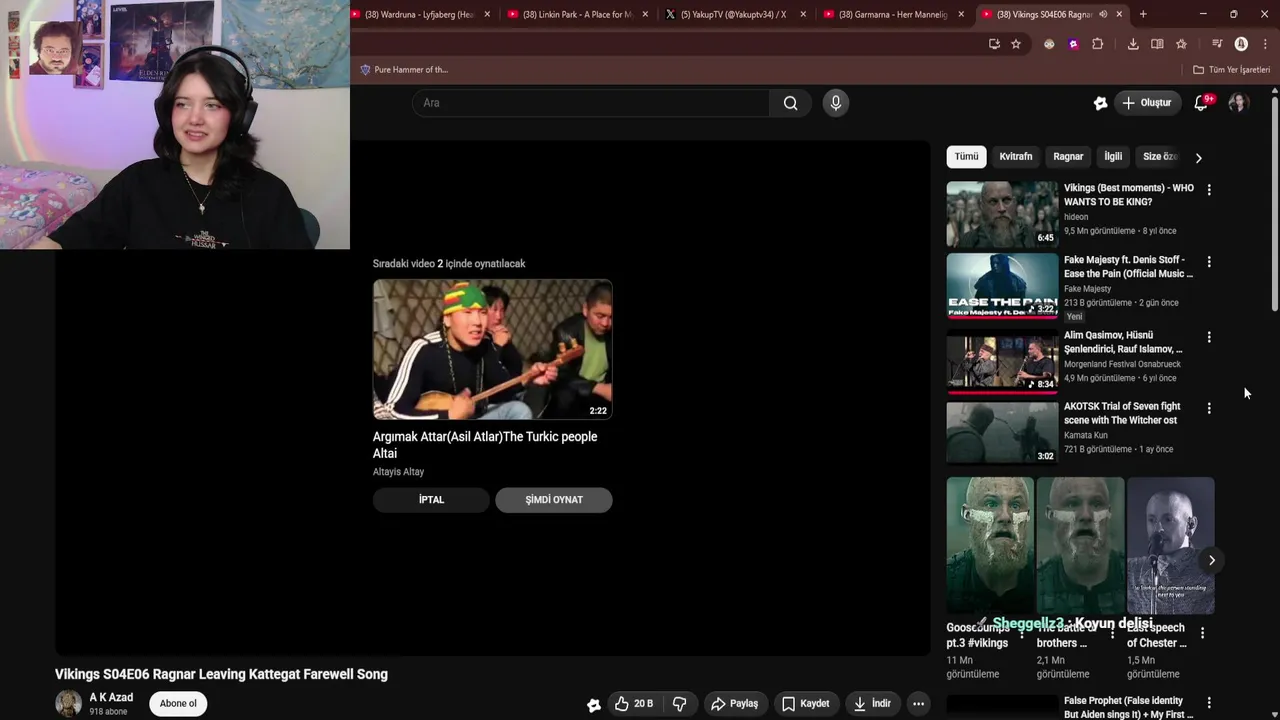Open Alim Qasimov video thumbnail
The height and width of the screenshot is (720, 1280).
click(x=1002, y=361)
